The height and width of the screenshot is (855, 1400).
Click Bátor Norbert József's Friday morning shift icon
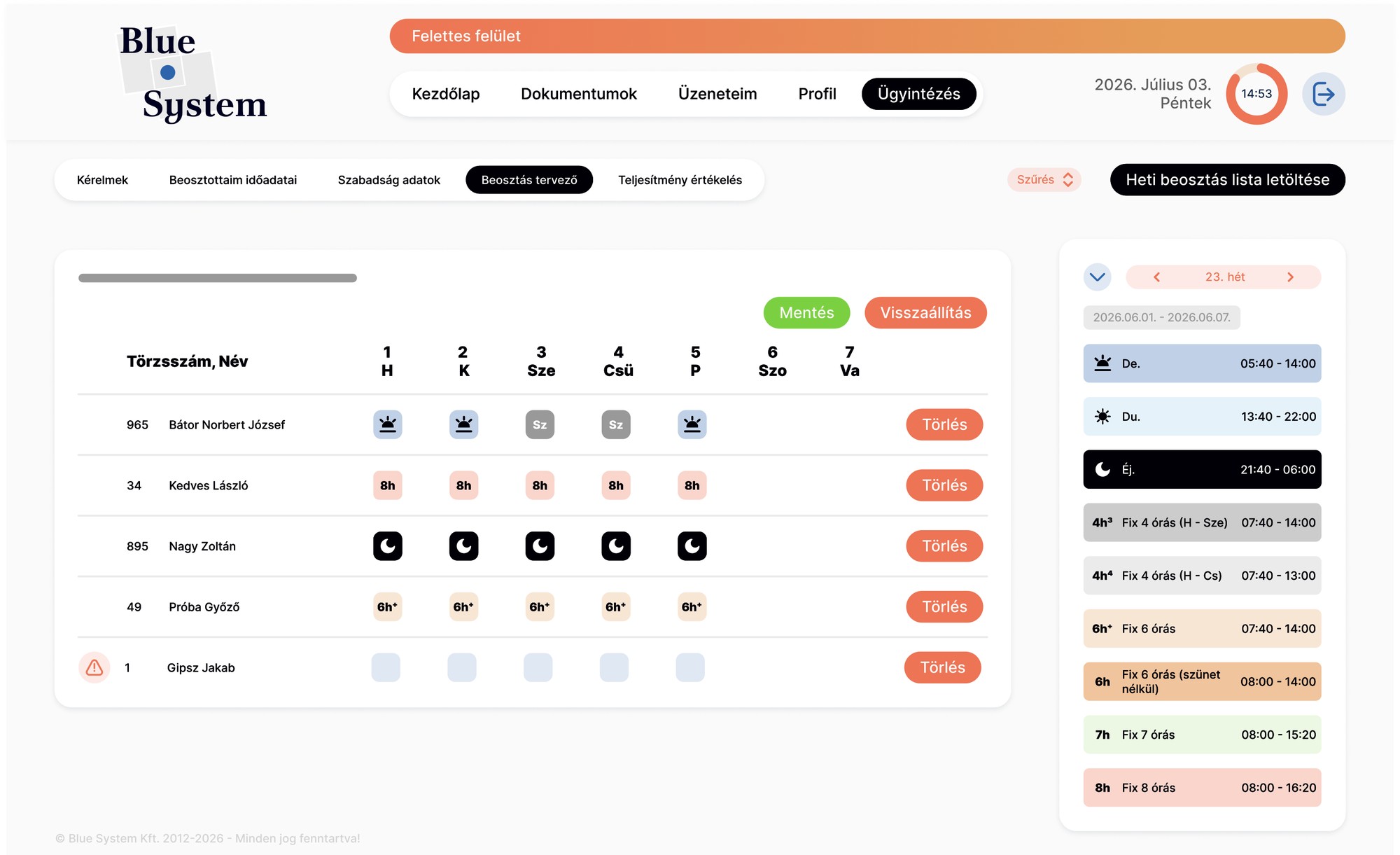(x=692, y=424)
